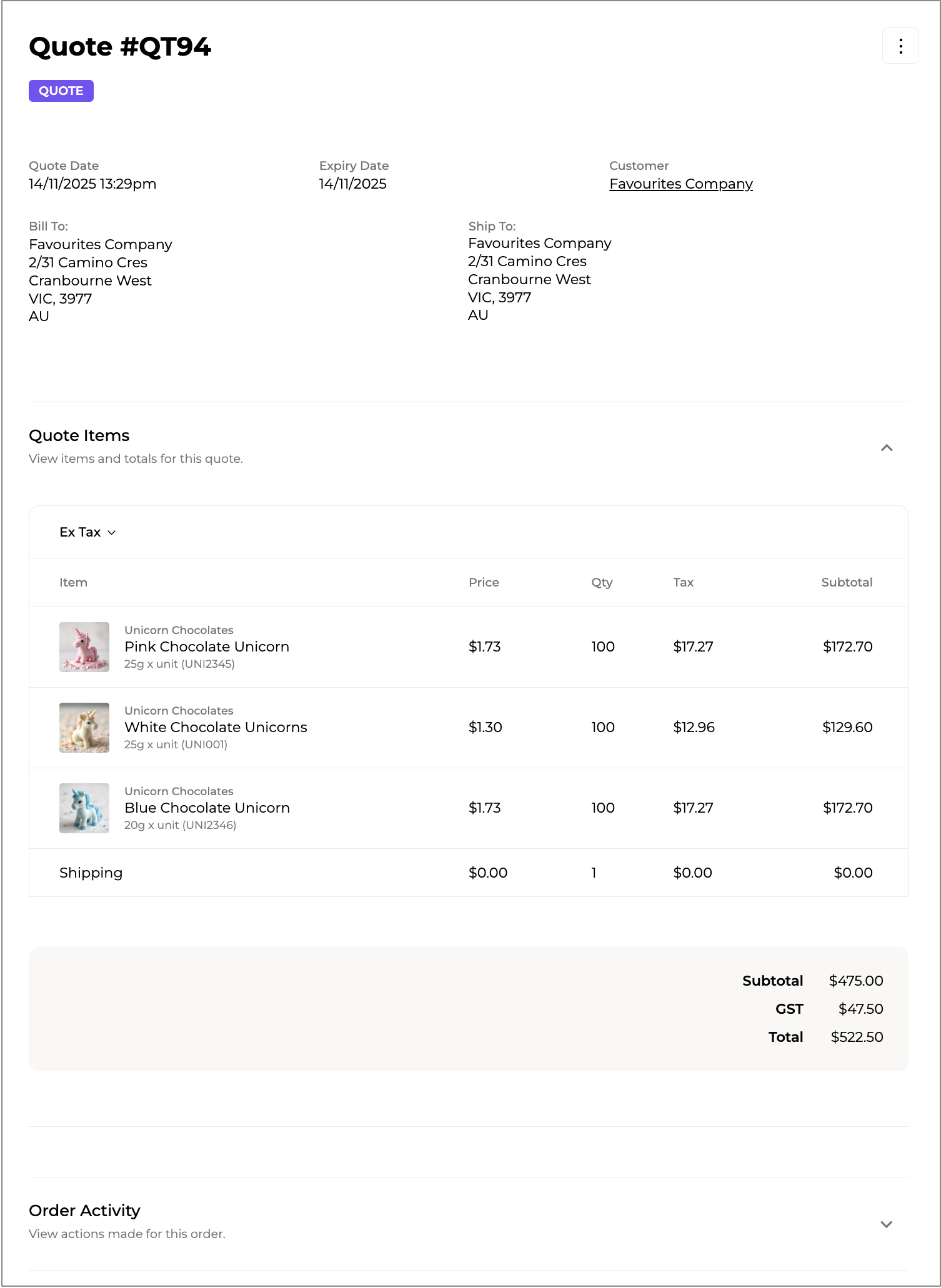Screen dimensions: 941x1288
Task: Expand the Order Activity section
Action: 886,1224
